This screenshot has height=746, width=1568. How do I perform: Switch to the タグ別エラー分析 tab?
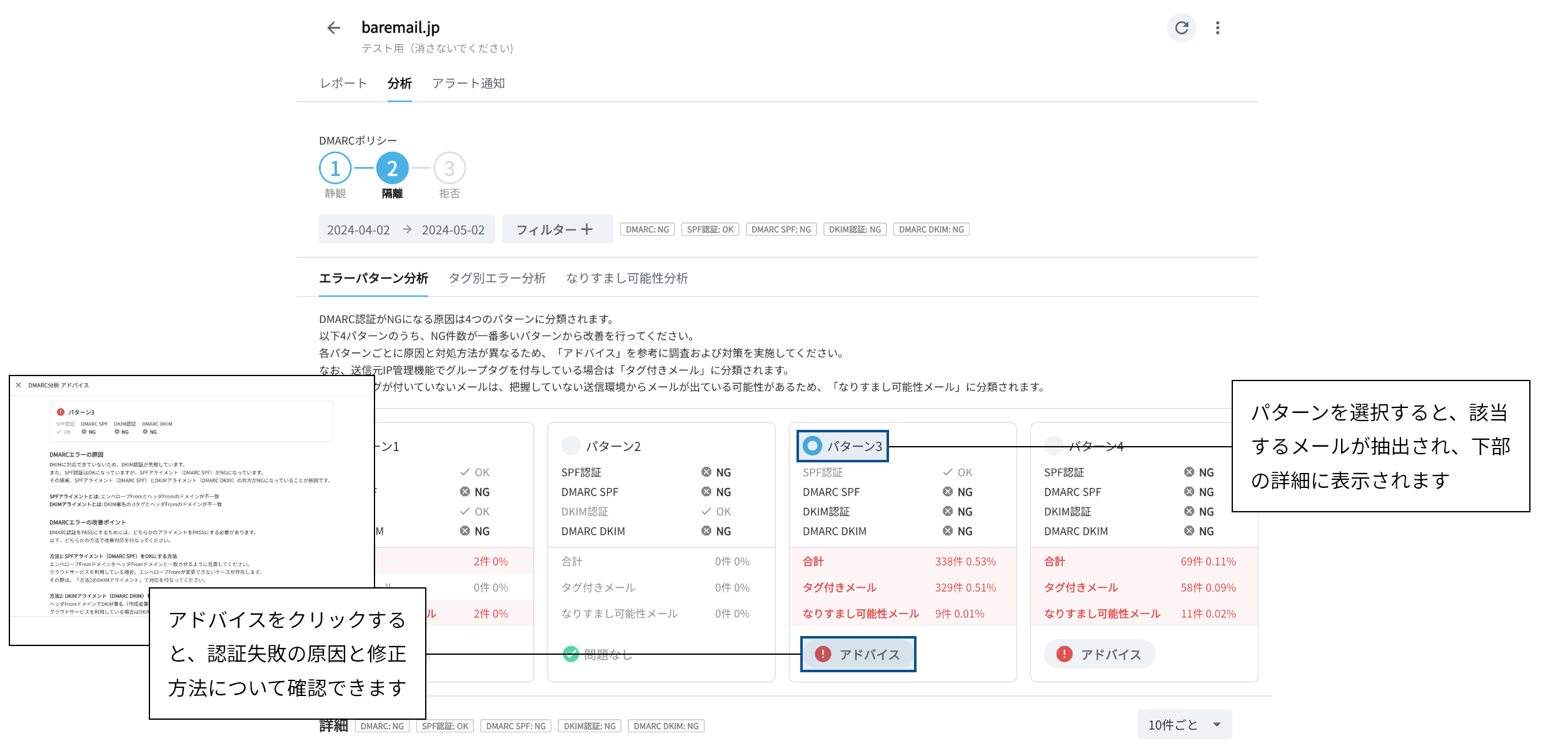click(497, 278)
